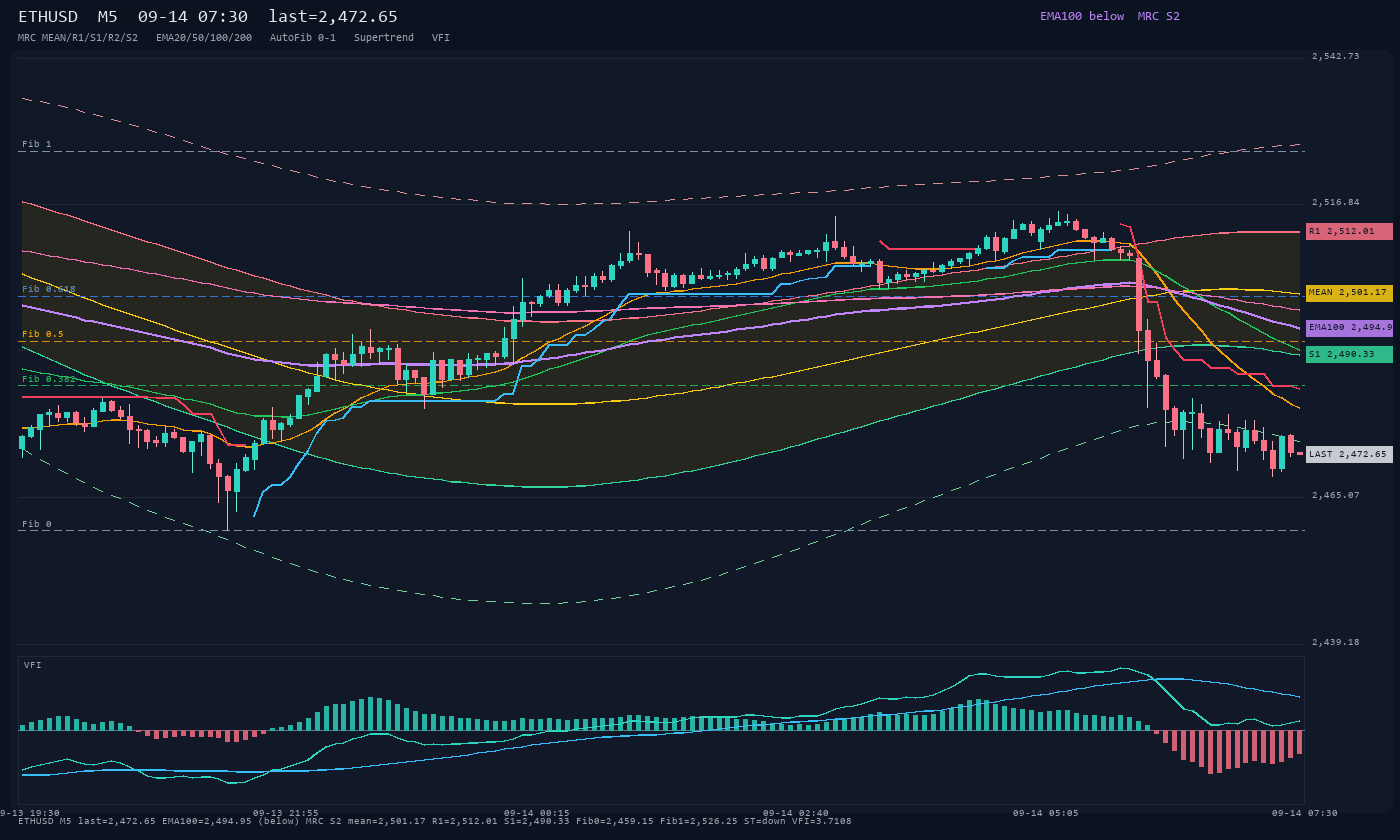Click the yellow MEAN 2,501.17 price tag
Image resolution: width=1400 pixels, height=840 pixels.
click(1349, 293)
